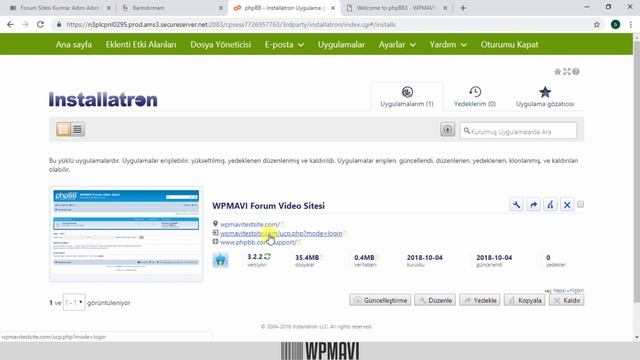The height and width of the screenshot is (360, 640).
Task: Open the wrench edit icon for WPMAVI Forum
Action: pyautogui.click(x=516, y=204)
